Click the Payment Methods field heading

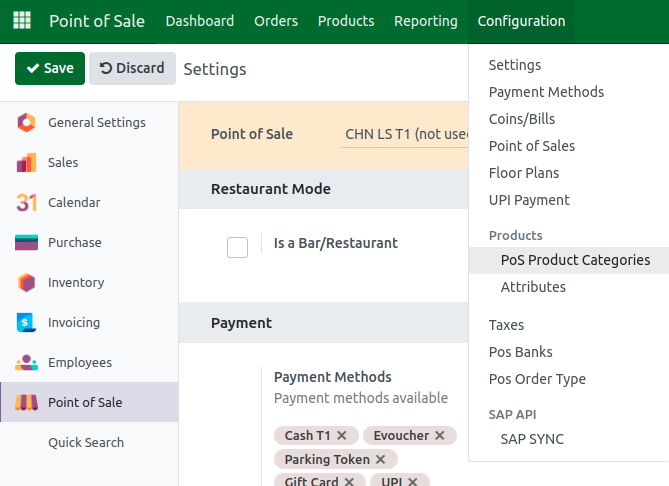click(332, 377)
